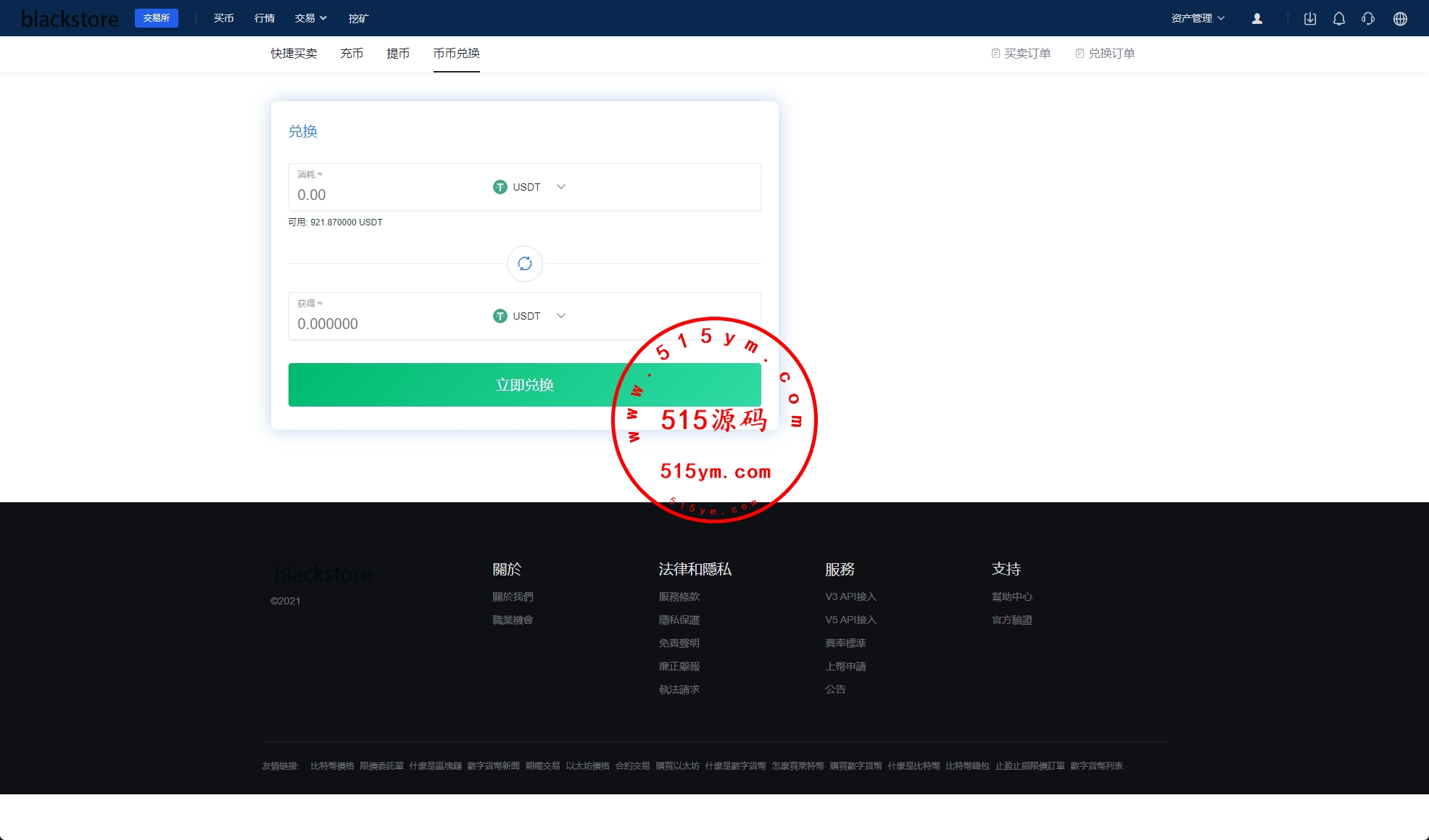This screenshot has height=840, width=1429.
Task: Expand the 交易 navigation dropdown
Action: pyautogui.click(x=310, y=18)
